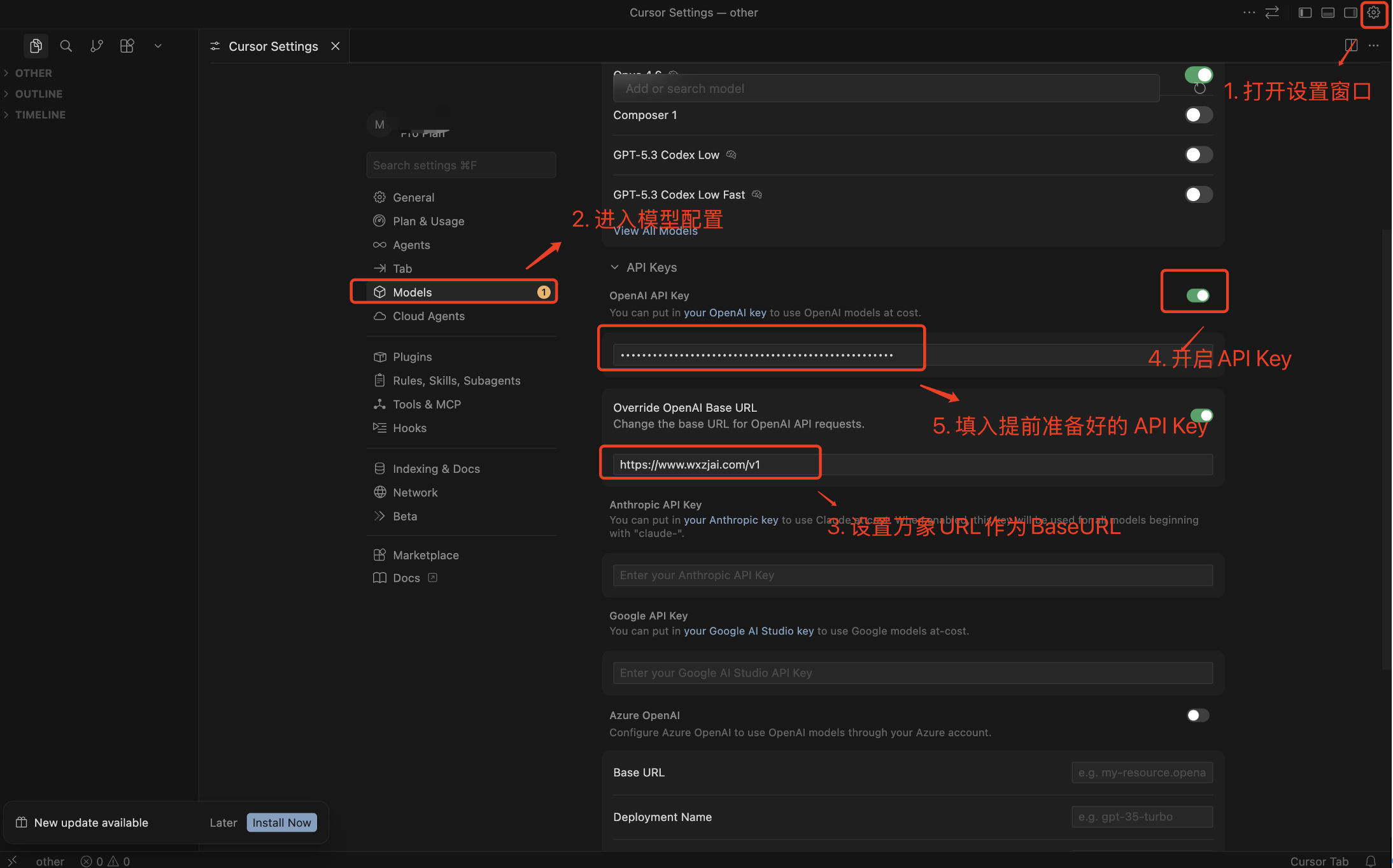Click the notifications bell in status bar
This screenshot has width=1393, height=868.
[1371, 861]
